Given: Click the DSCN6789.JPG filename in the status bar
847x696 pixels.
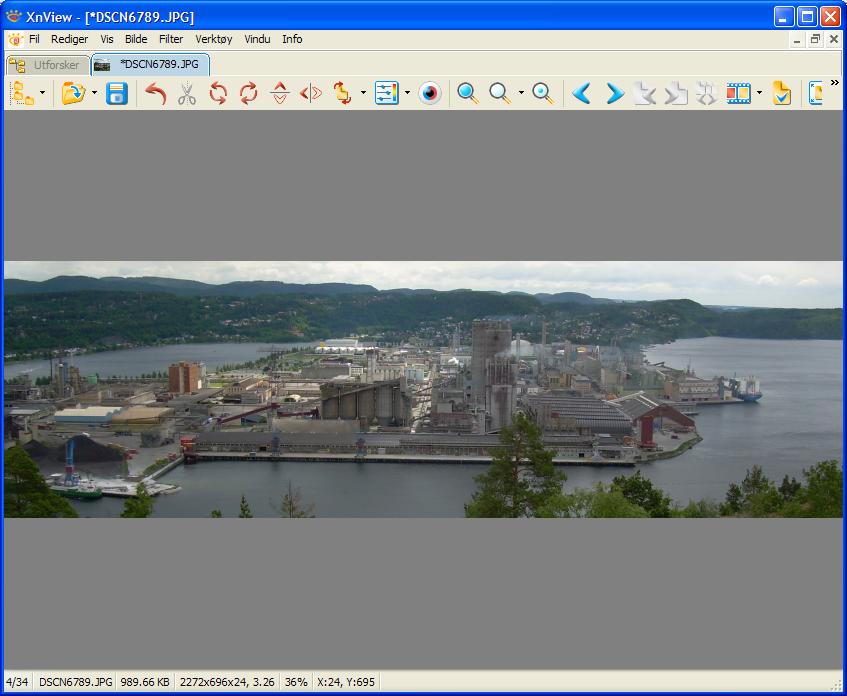Looking at the screenshot, I should [x=76, y=682].
